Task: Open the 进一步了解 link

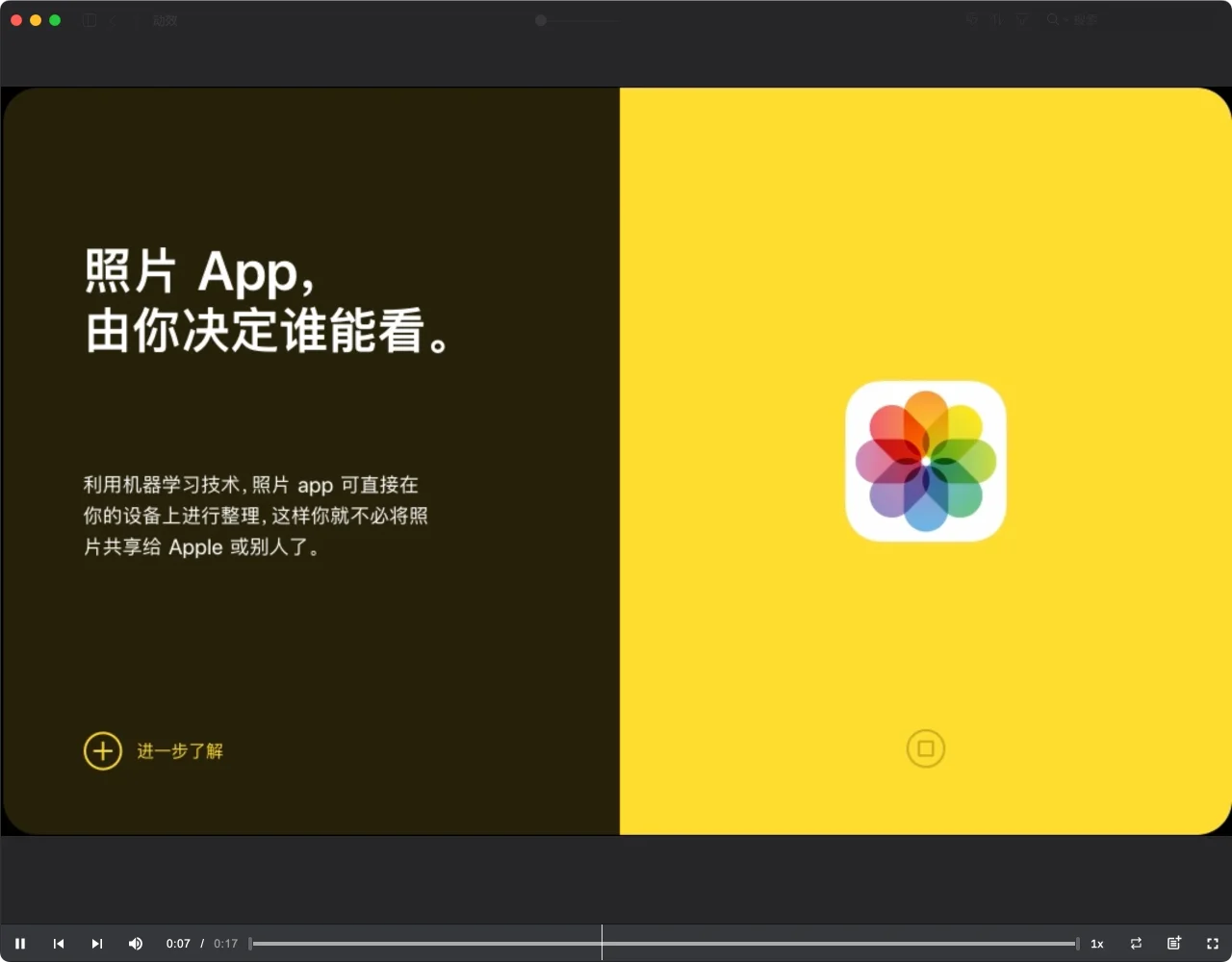Action: coord(180,751)
